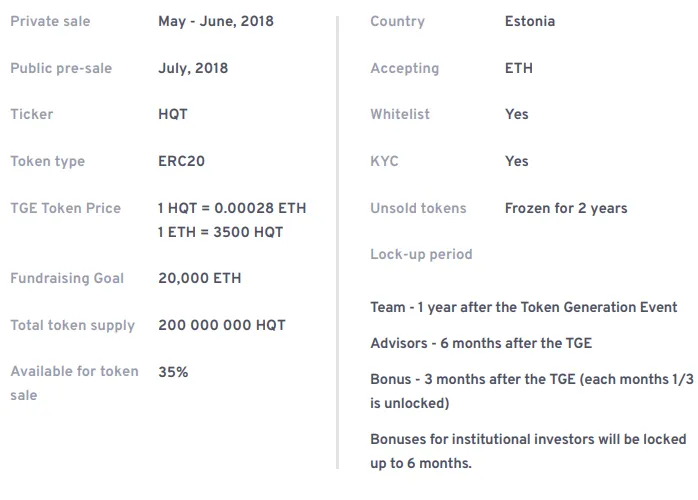
Task: Select the May - June, 2018 date text
Action: pos(216,21)
